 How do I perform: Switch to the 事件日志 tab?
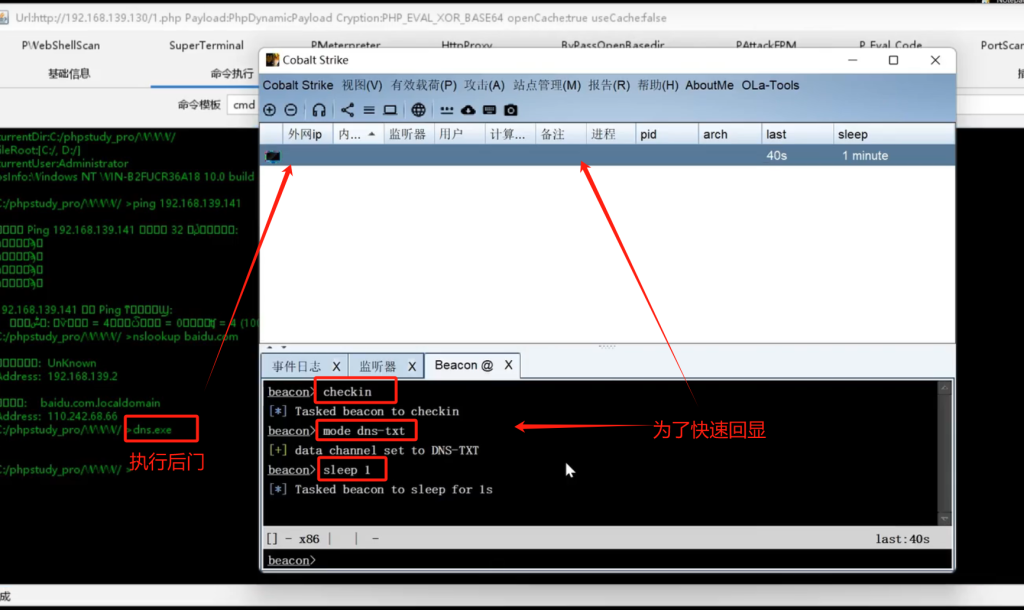(296, 366)
